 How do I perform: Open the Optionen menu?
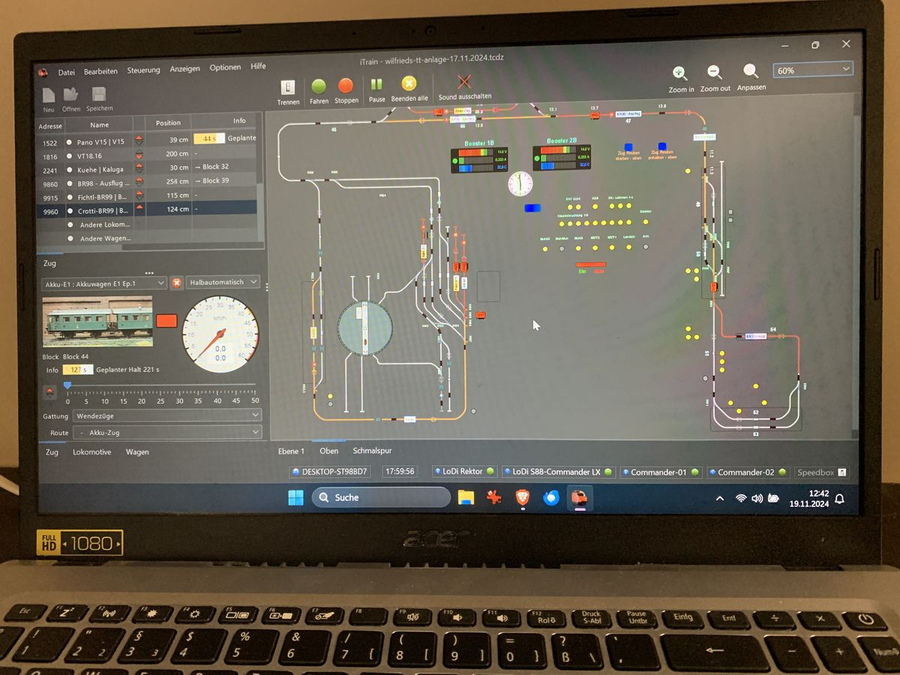[225, 68]
